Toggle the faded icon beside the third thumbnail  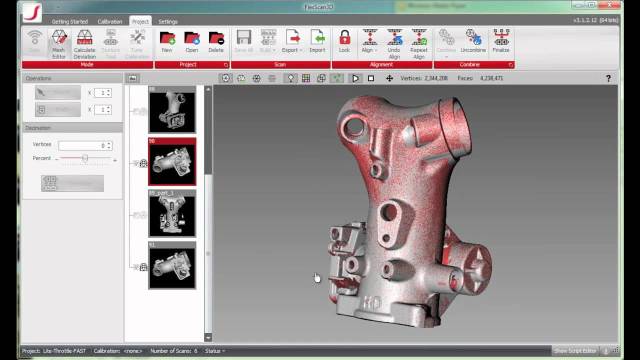[141, 215]
